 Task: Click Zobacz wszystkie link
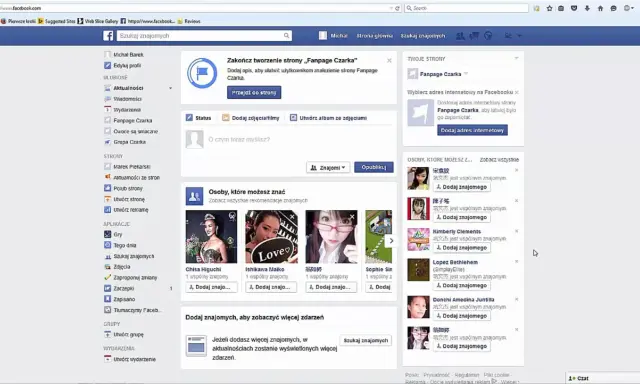(x=499, y=160)
